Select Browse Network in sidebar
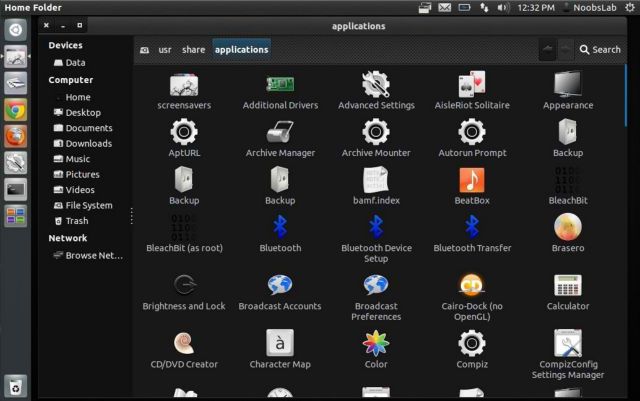The height and width of the screenshot is (401, 640). point(88,256)
